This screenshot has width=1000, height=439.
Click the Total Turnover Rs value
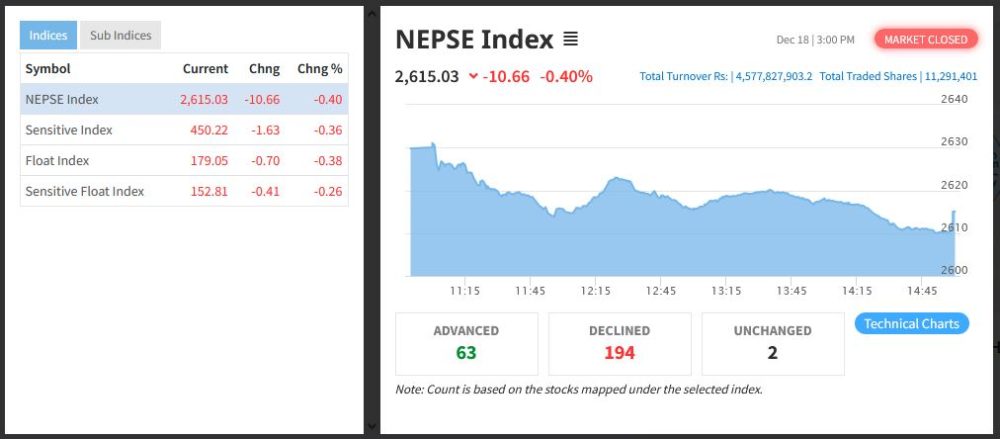pos(774,76)
